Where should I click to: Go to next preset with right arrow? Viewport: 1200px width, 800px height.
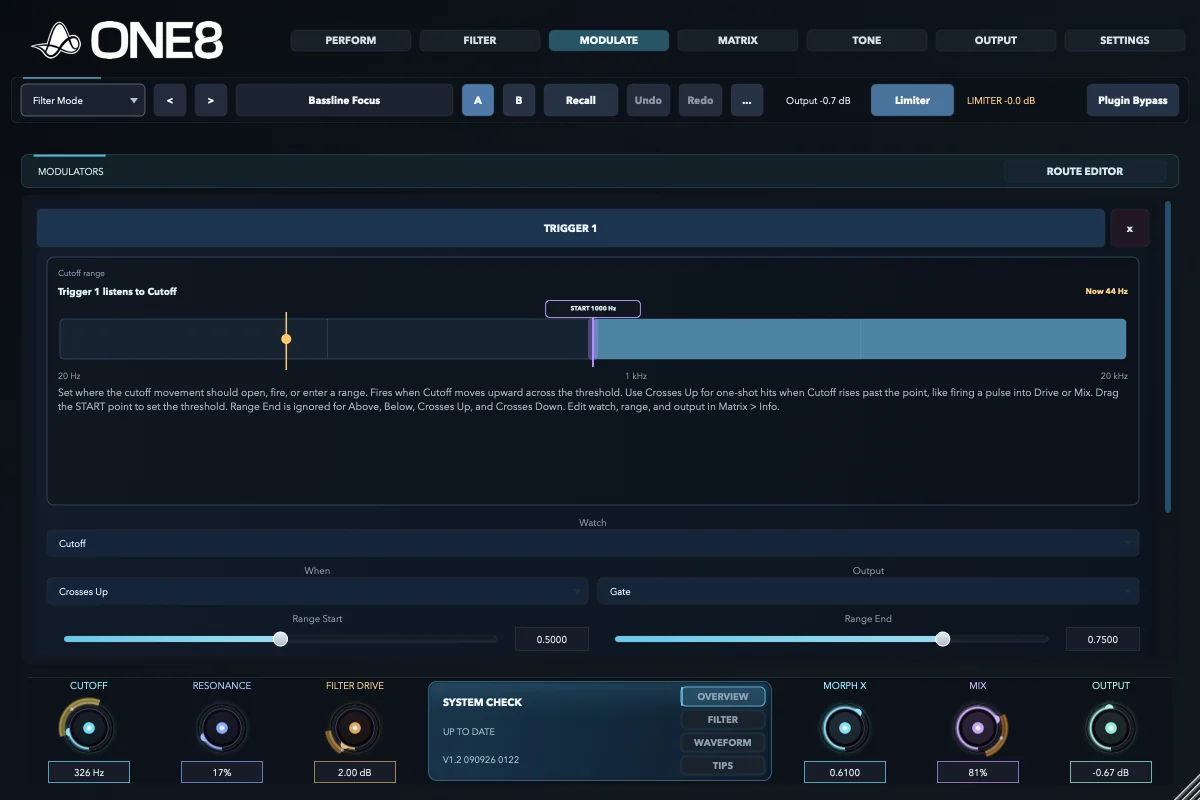[x=211, y=100]
